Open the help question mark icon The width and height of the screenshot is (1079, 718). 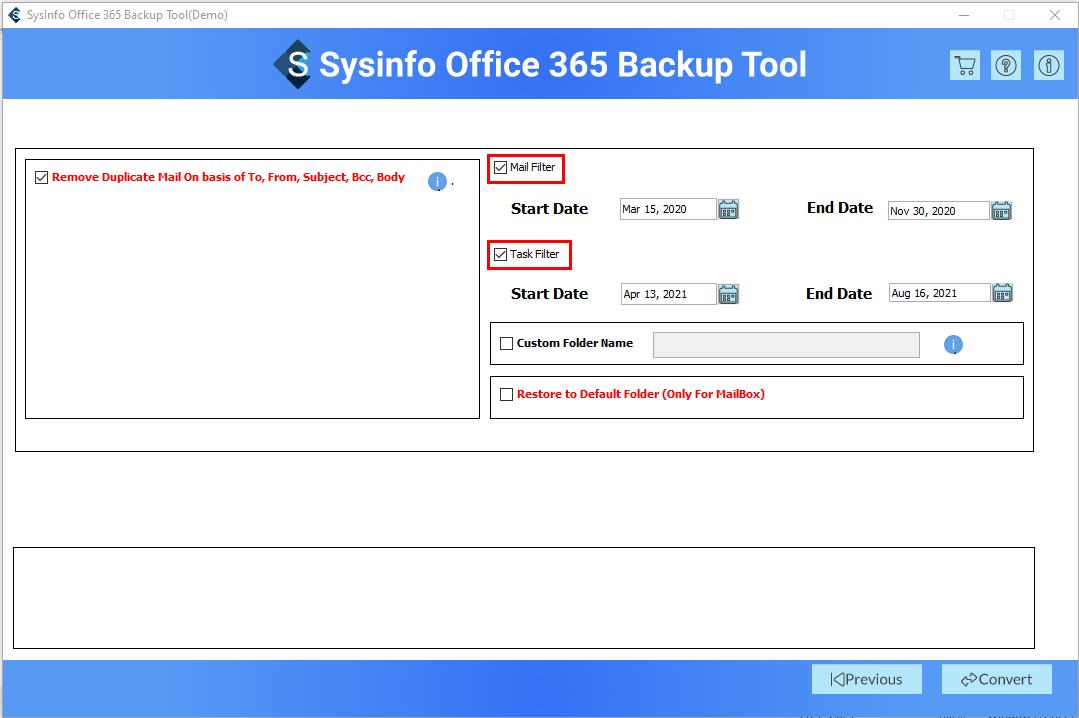(1006, 66)
